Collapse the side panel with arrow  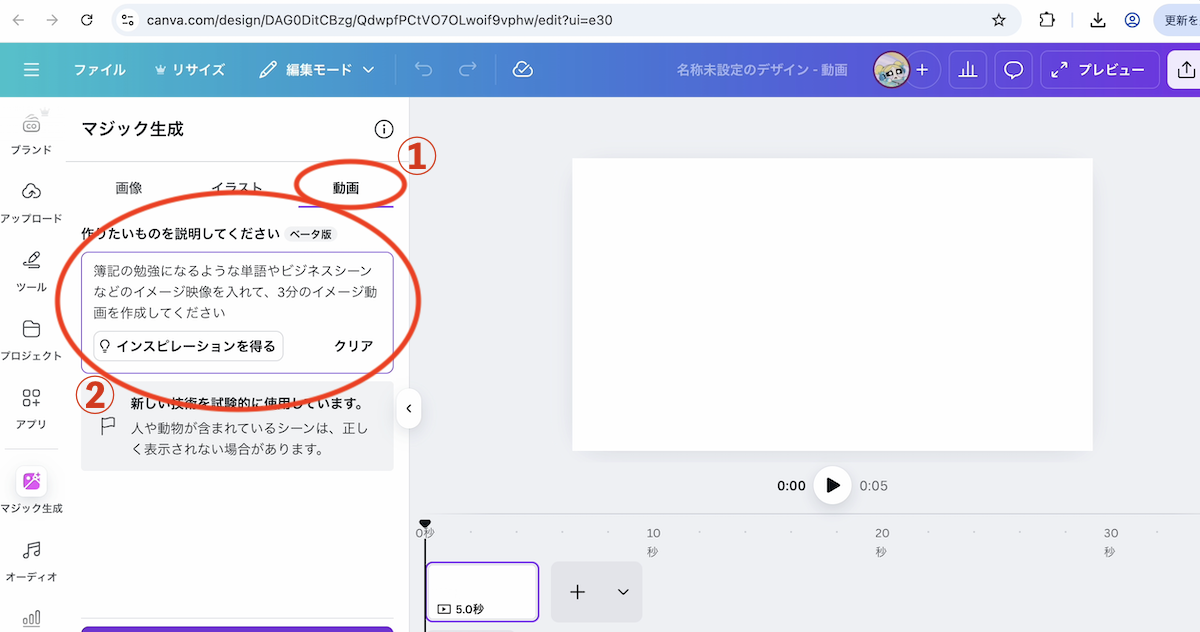point(408,408)
